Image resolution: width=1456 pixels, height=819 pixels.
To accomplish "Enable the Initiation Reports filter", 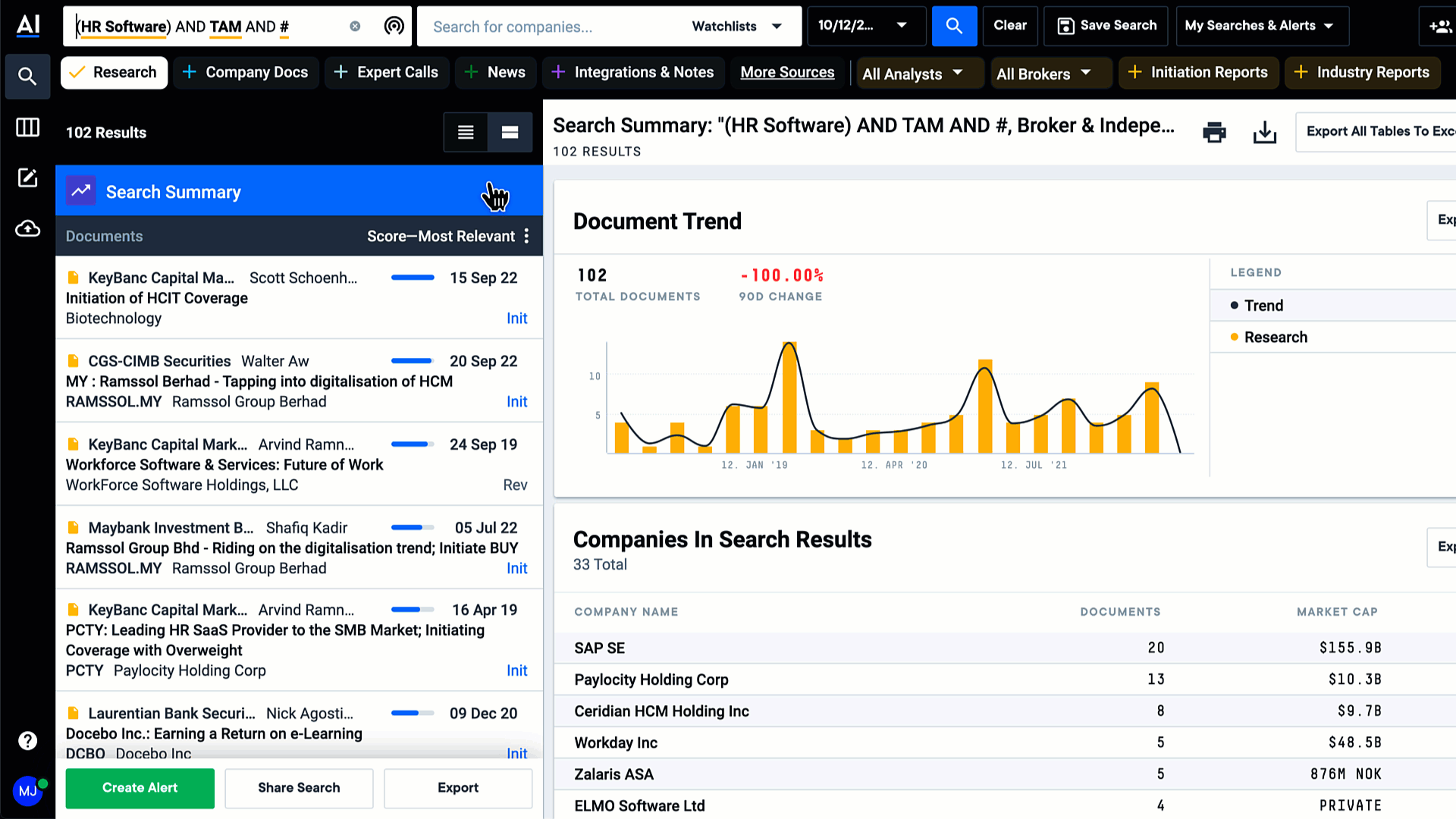I will [1198, 73].
